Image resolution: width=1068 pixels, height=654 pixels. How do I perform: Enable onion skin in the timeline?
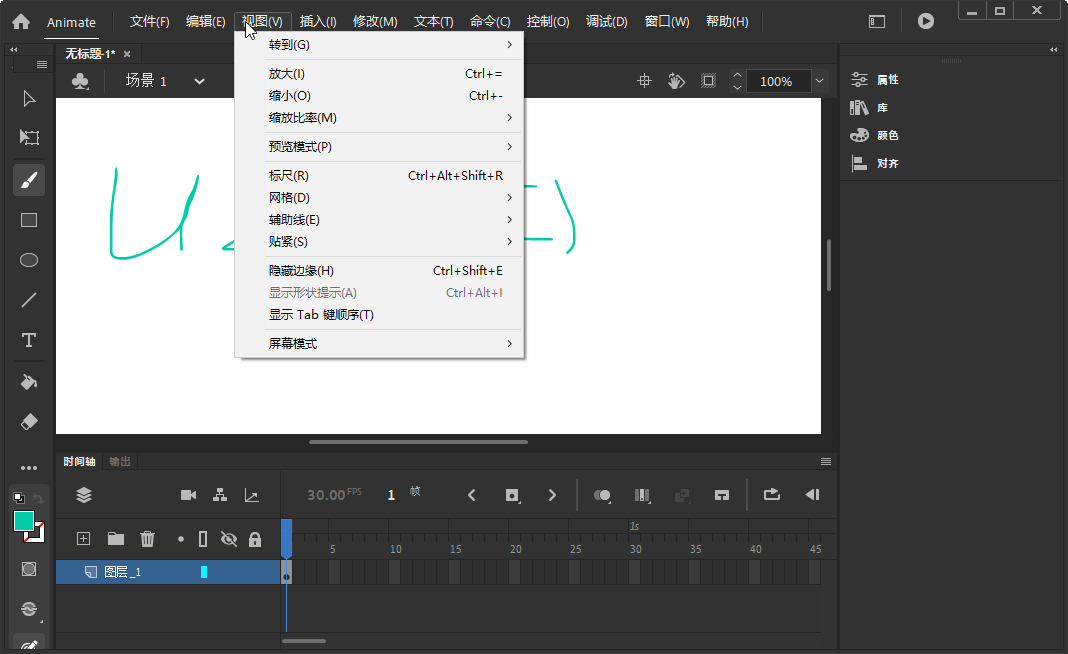601,494
